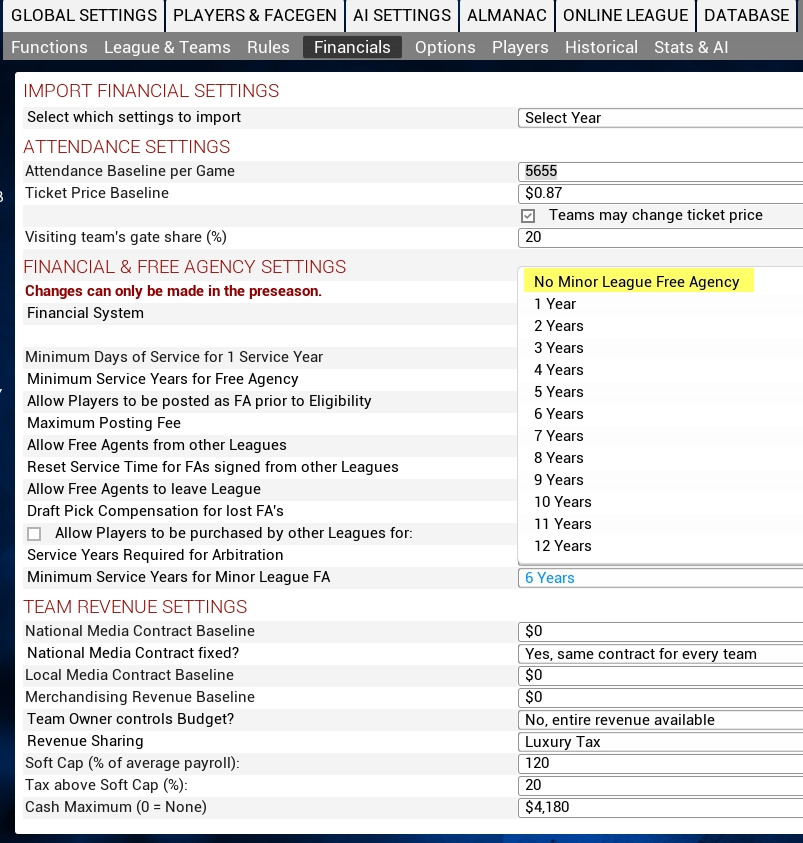Expand the Revenue Sharing Luxury Tax dropdown
The image size is (803, 843).
(660, 742)
